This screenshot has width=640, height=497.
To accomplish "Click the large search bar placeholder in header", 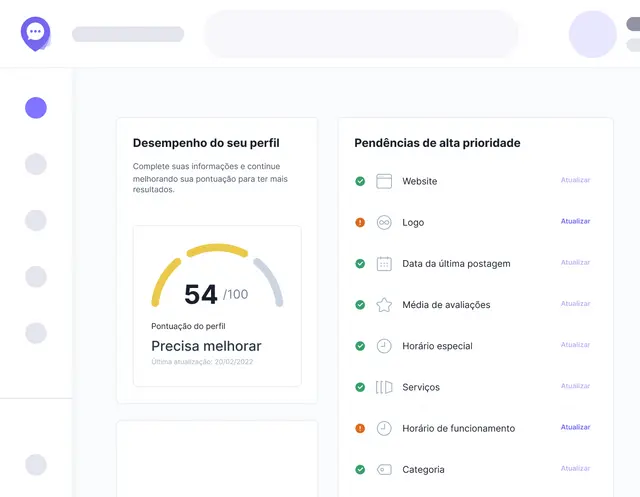I will (x=361, y=34).
